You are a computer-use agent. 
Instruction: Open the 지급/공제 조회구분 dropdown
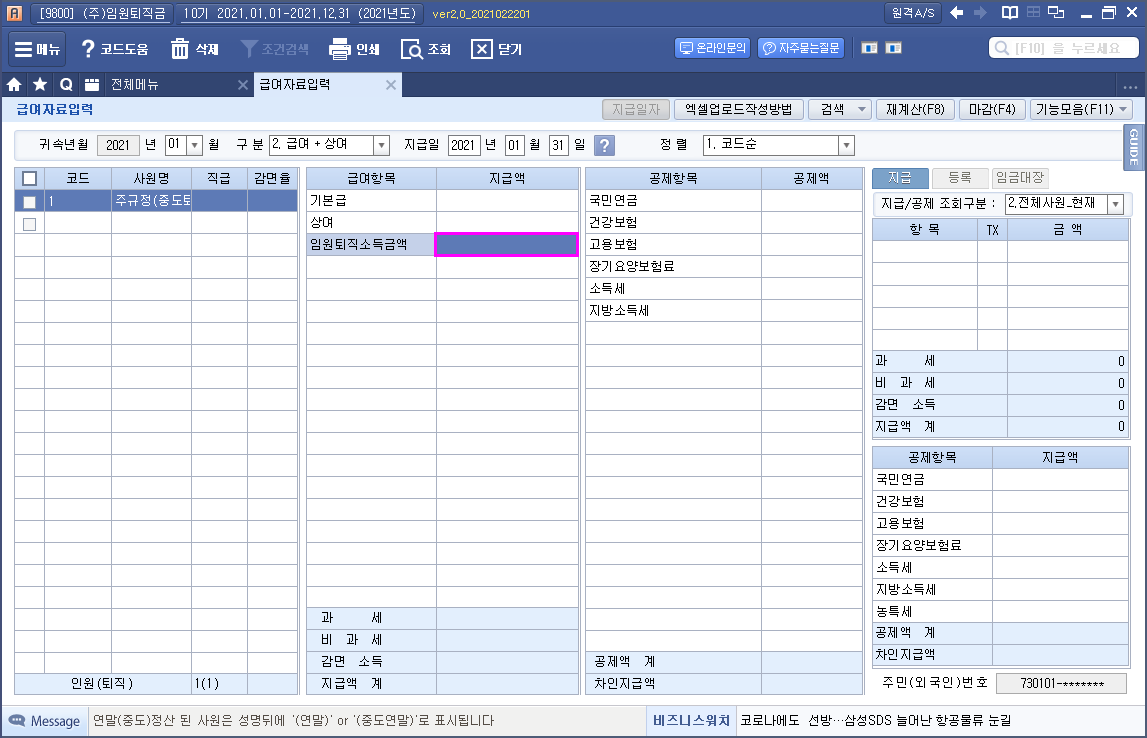click(x=1116, y=203)
